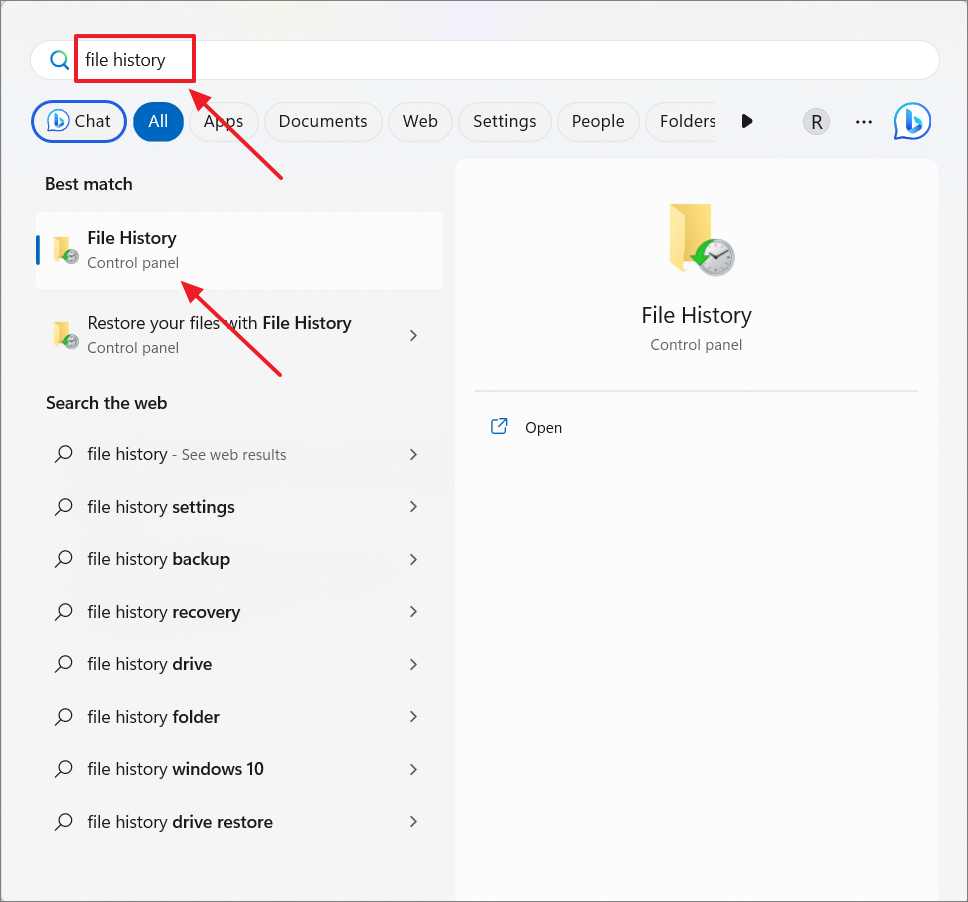Open File History from the preview pane
968x902 pixels.
(543, 427)
